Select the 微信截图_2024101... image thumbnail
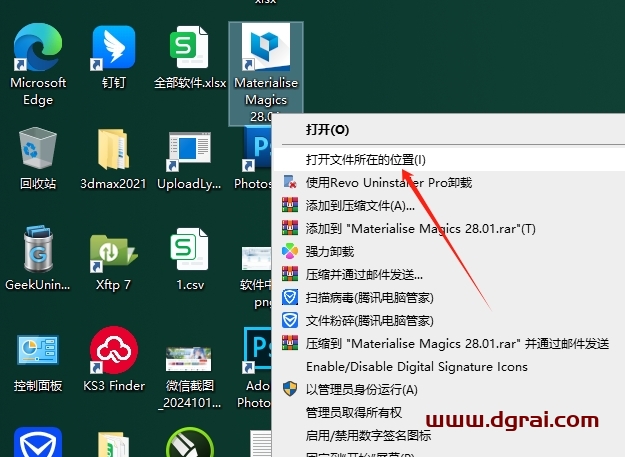Viewport: 625px width, 457px height. pyautogui.click(x=189, y=359)
